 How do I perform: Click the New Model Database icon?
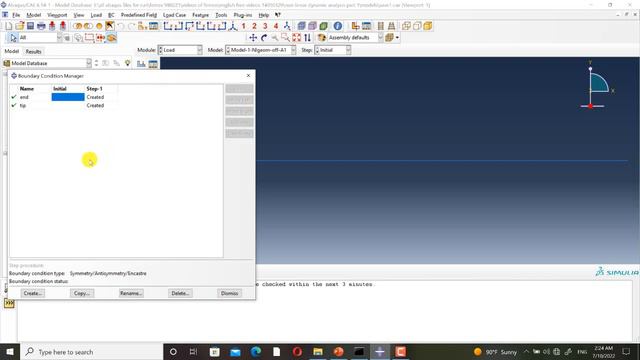click(x=9, y=26)
